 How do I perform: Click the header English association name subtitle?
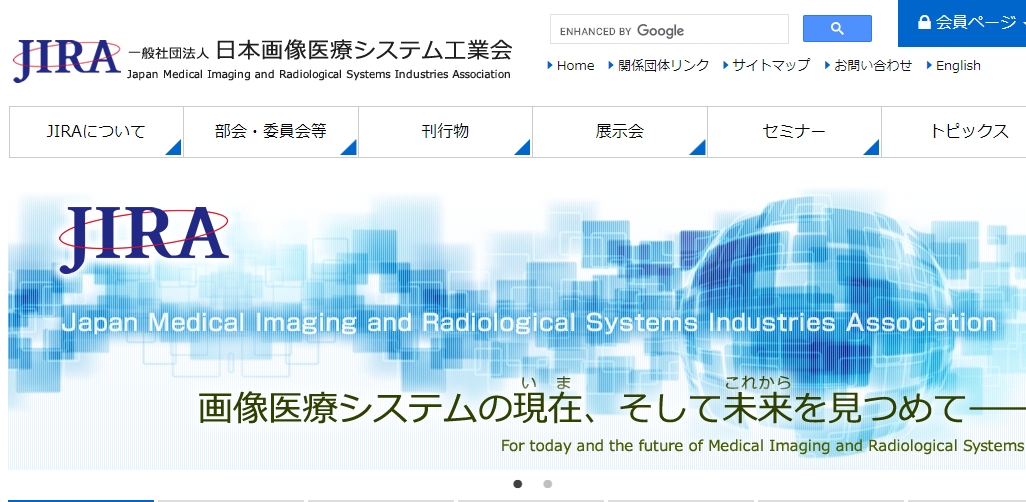[319, 75]
